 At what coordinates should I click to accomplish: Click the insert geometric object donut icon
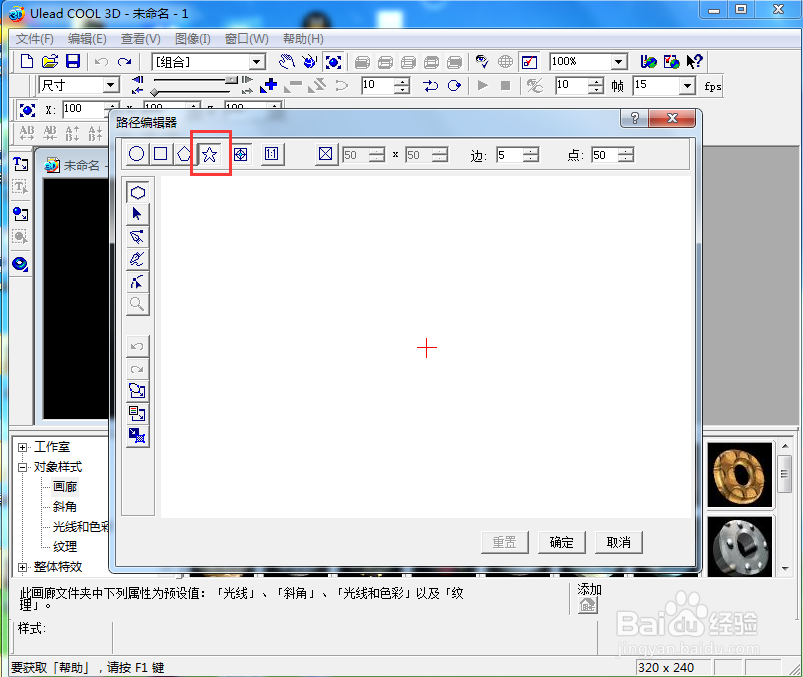(20, 264)
